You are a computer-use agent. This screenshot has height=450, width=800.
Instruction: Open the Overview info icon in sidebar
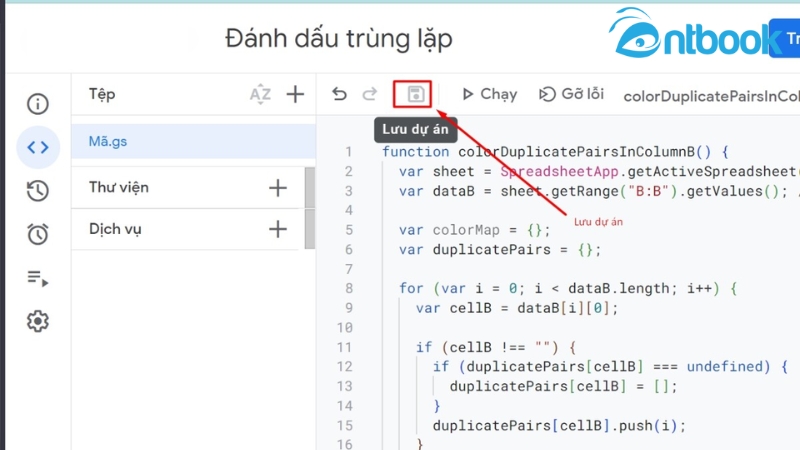click(x=38, y=104)
